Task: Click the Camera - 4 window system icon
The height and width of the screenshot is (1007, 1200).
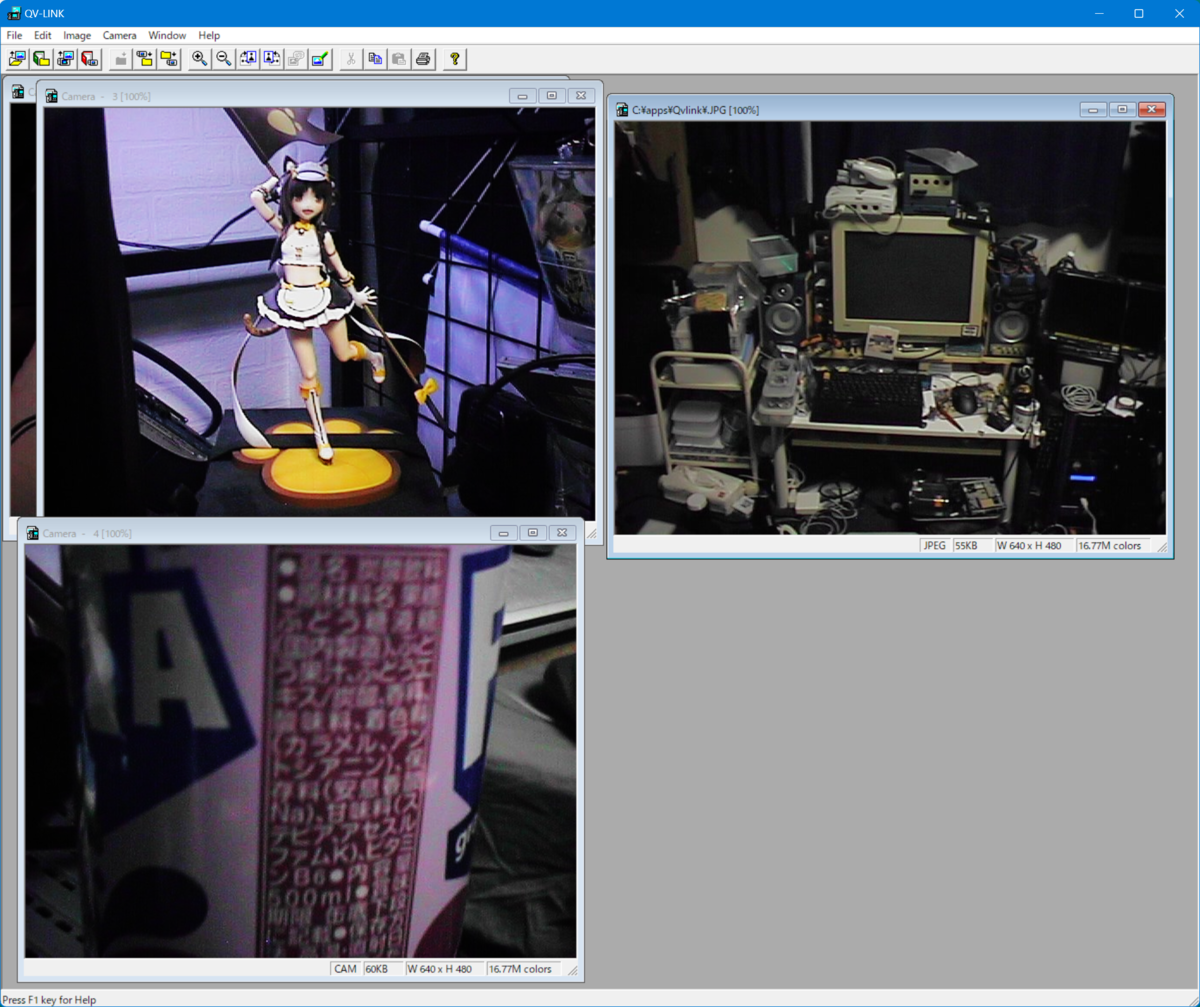Action: (32, 533)
